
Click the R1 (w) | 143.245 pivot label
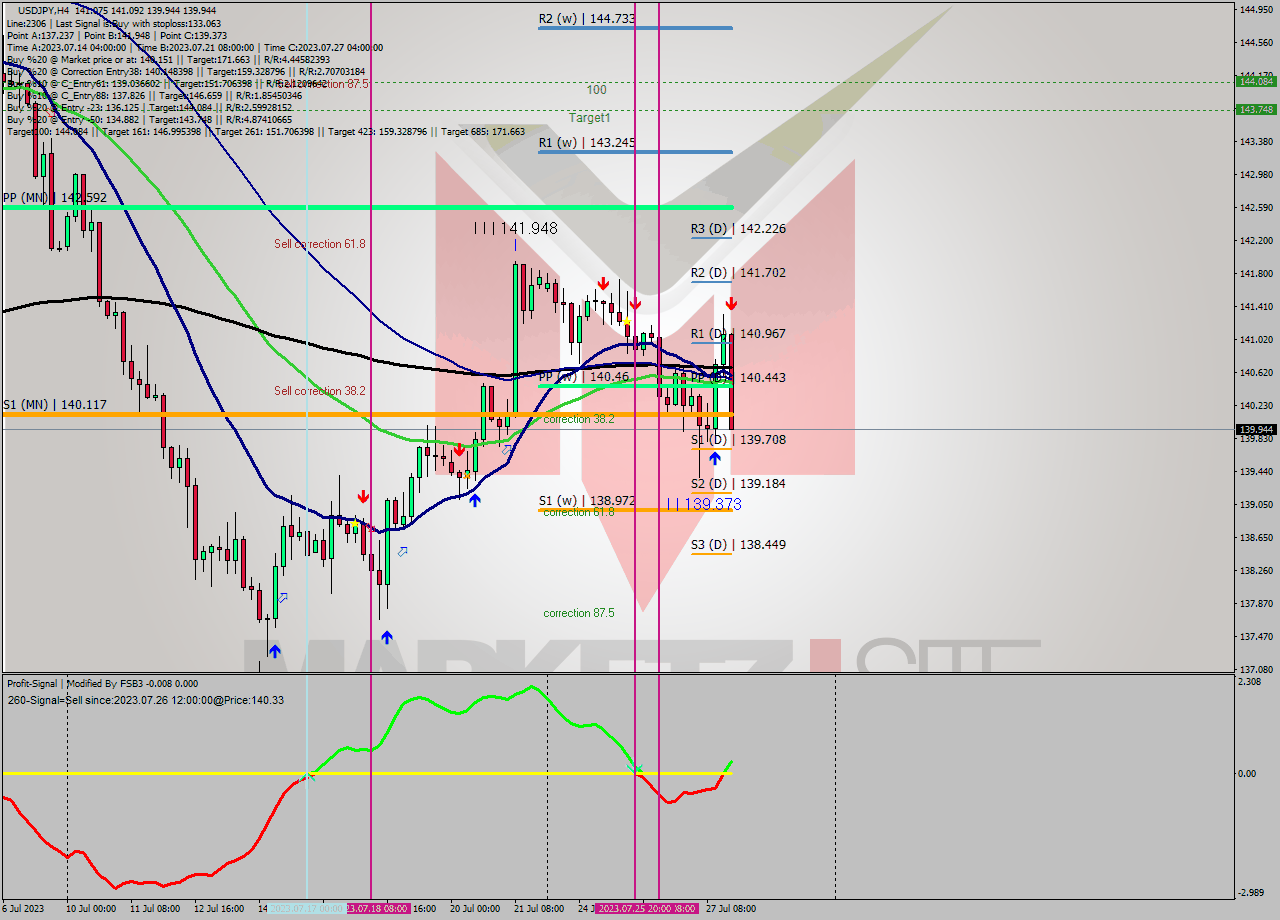pyautogui.click(x=586, y=143)
